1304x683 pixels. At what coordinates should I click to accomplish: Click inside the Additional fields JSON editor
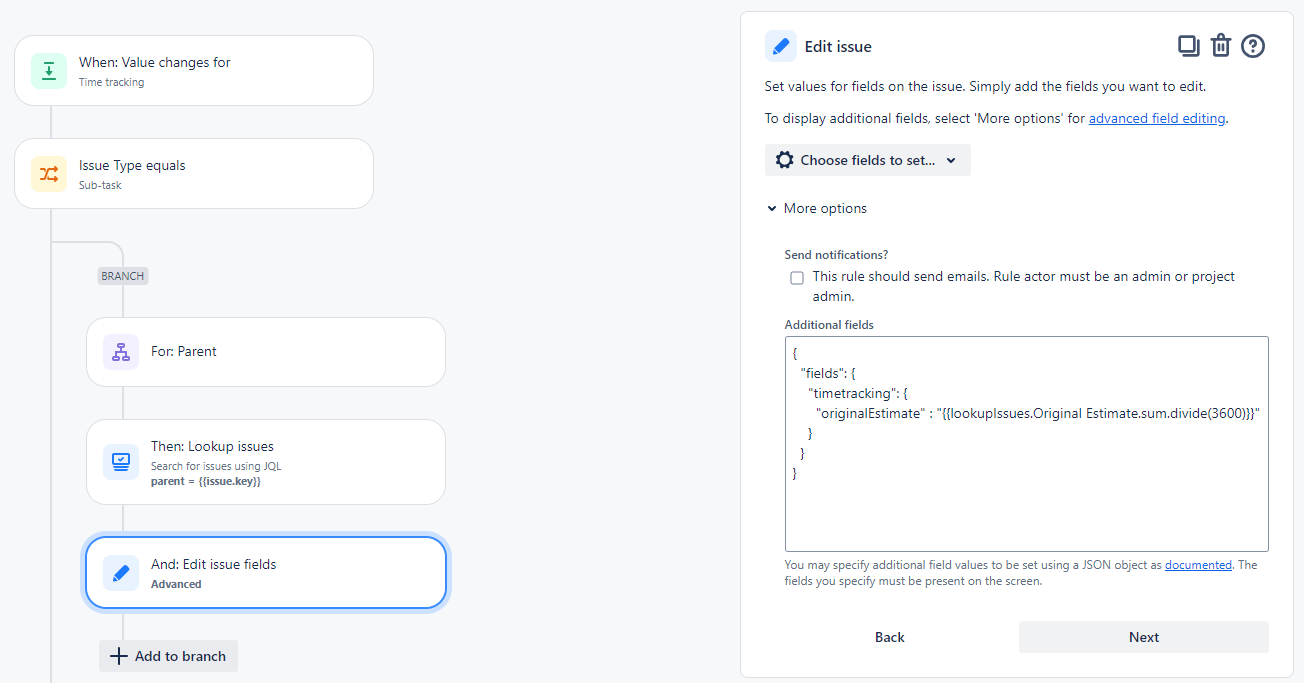click(x=1027, y=444)
